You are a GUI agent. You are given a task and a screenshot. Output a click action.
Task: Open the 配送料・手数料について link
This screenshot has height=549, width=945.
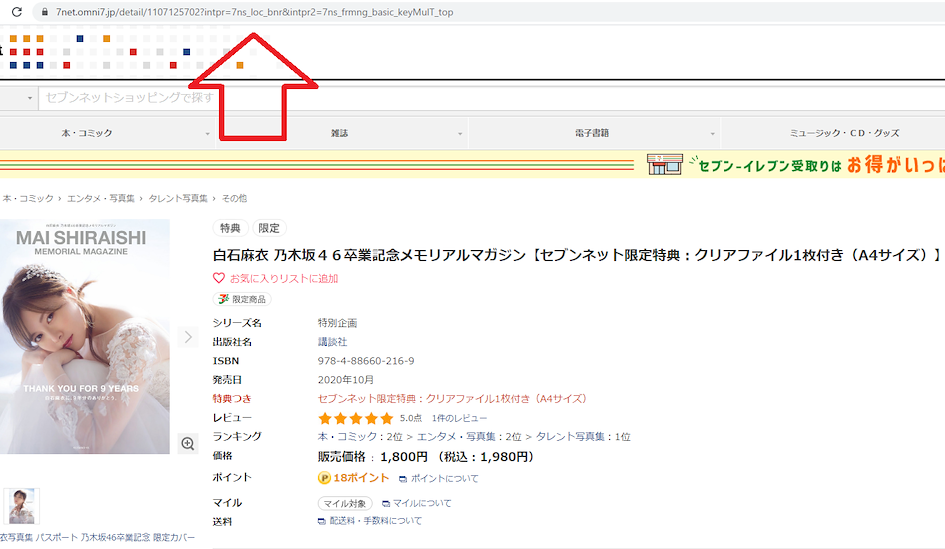point(376,521)
